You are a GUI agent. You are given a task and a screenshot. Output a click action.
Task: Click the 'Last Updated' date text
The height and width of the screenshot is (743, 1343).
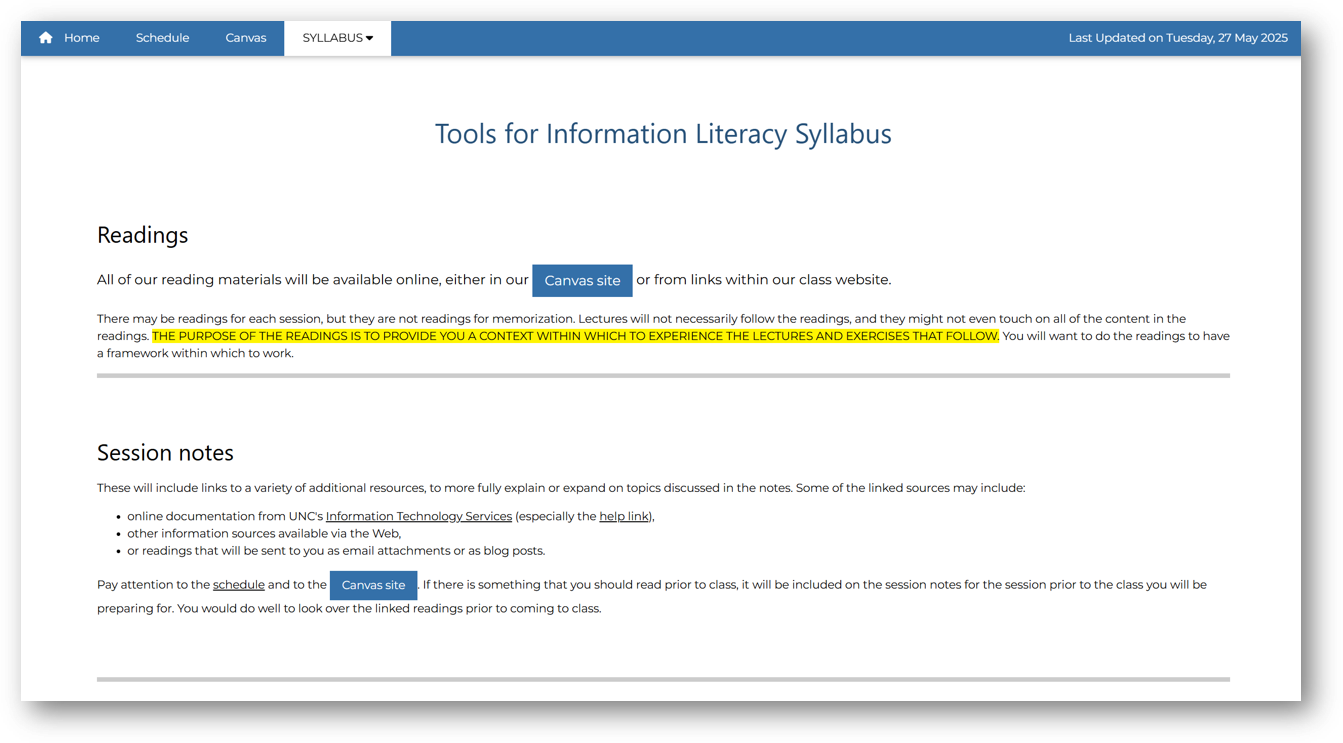click(x=1177, y=37)
